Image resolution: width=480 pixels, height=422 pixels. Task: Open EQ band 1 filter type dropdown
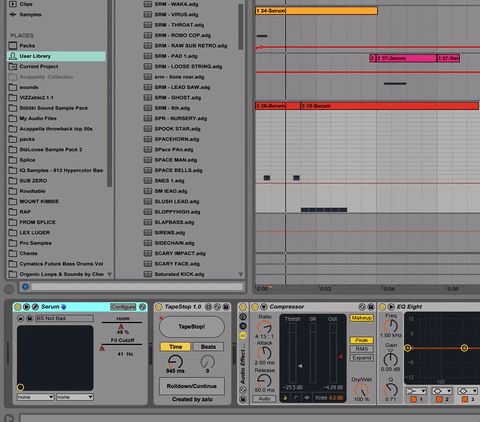tap(416, 391)
